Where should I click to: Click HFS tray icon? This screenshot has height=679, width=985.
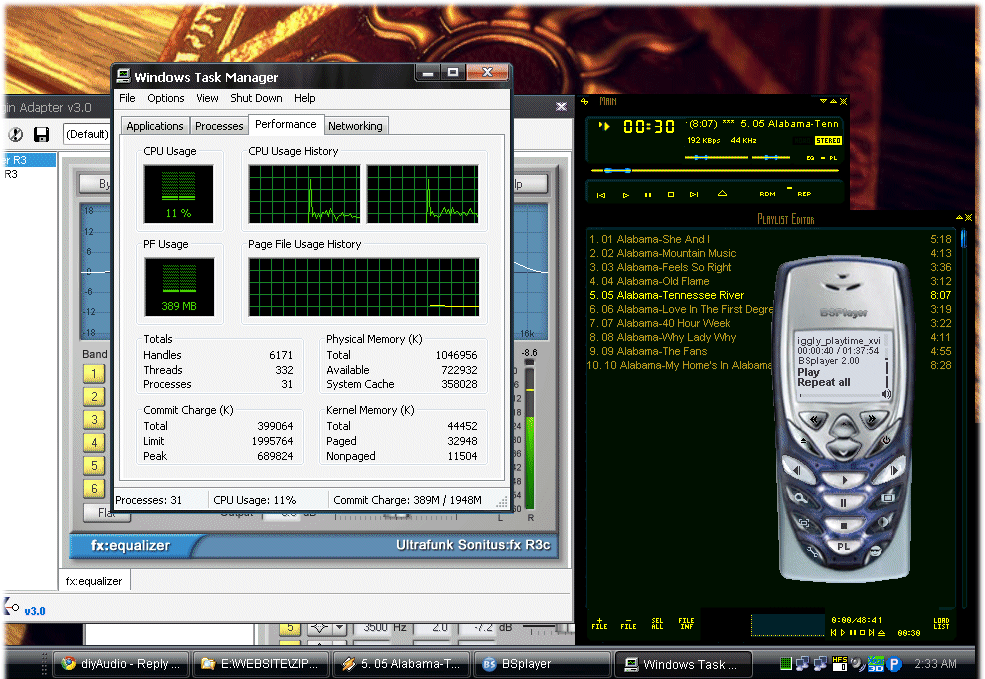point(840,663)
